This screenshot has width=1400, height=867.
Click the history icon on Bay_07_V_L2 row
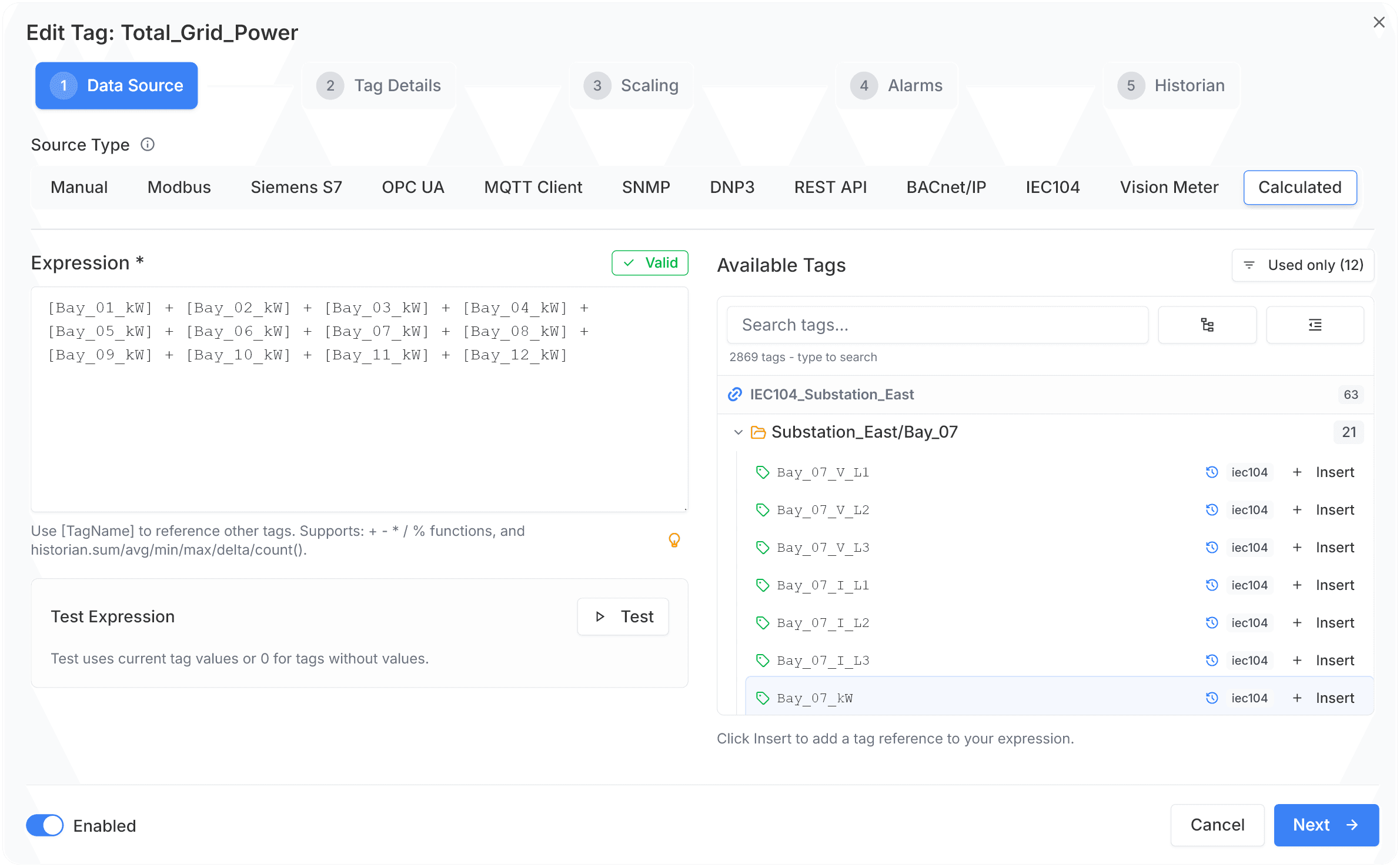pyautogui.click(x=1212, y=510)
